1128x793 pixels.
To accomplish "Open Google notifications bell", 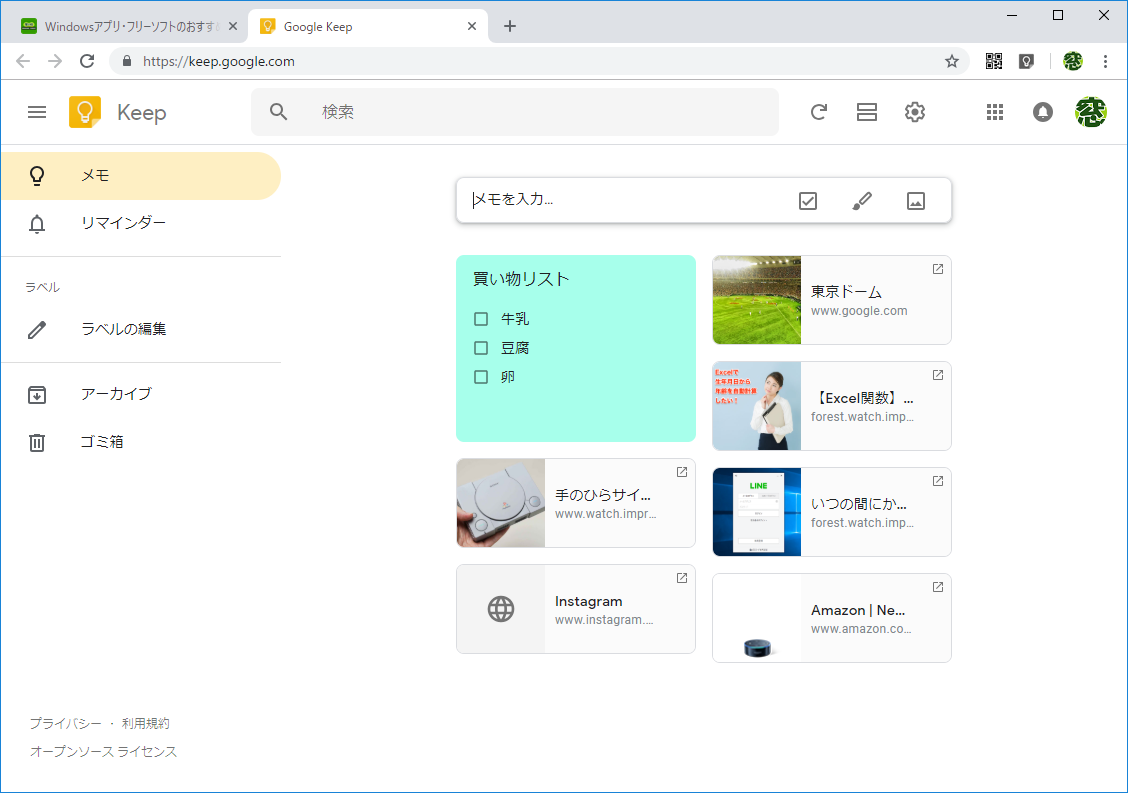I will pyautogui.click(x=1043, y=112).
